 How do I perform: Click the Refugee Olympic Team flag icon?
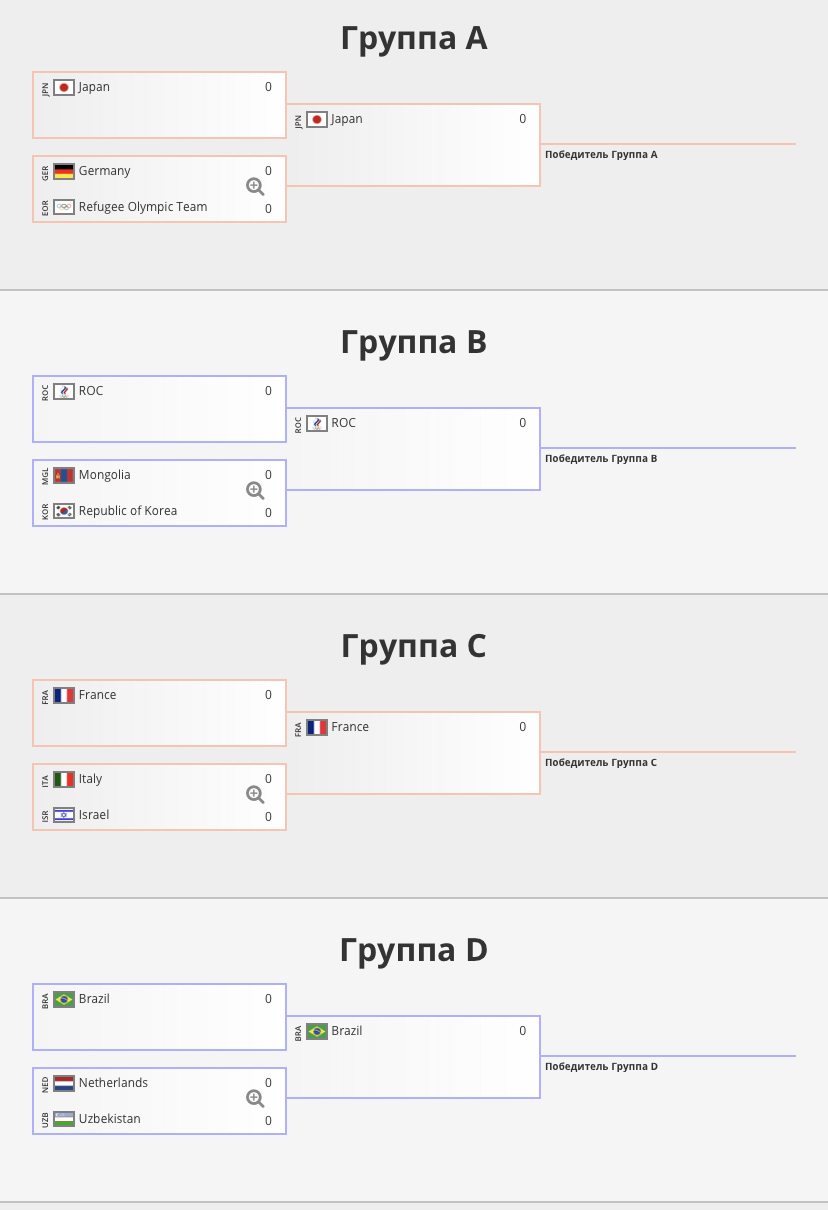[x=64, y=207]
